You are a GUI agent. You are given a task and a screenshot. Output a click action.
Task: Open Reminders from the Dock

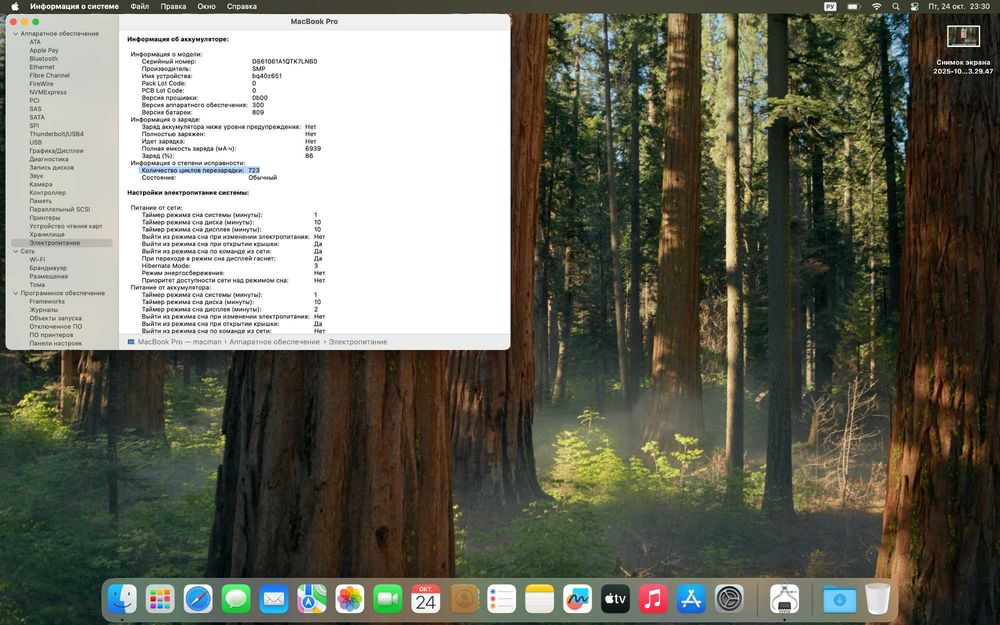click(501, 599)
